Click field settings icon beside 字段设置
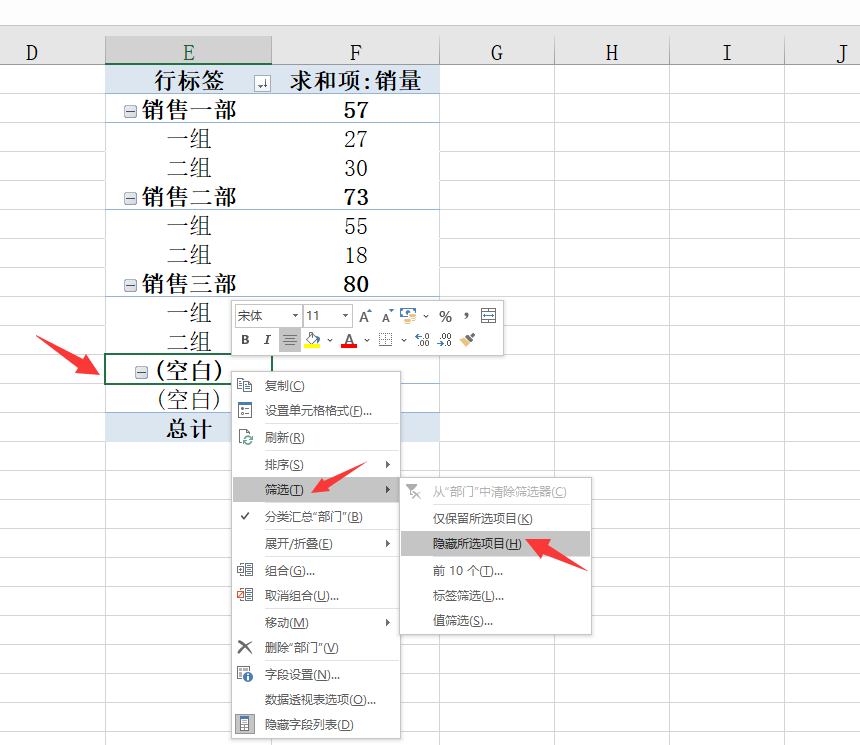The height and width of the screenshot is (745, 860). tap(245, 674)
